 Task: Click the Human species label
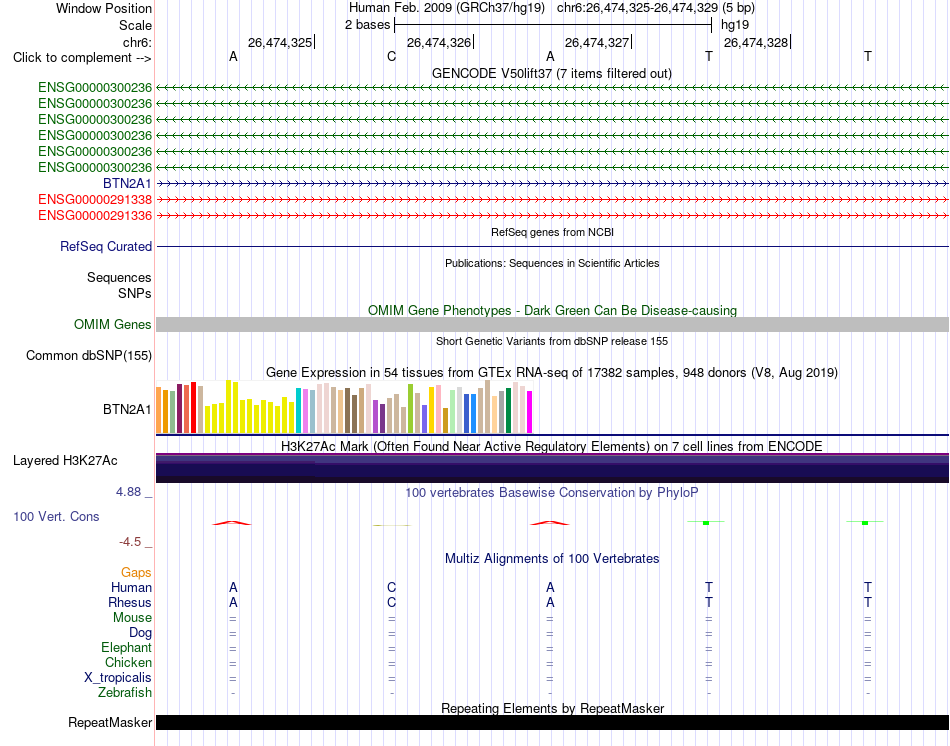[131, 588]
